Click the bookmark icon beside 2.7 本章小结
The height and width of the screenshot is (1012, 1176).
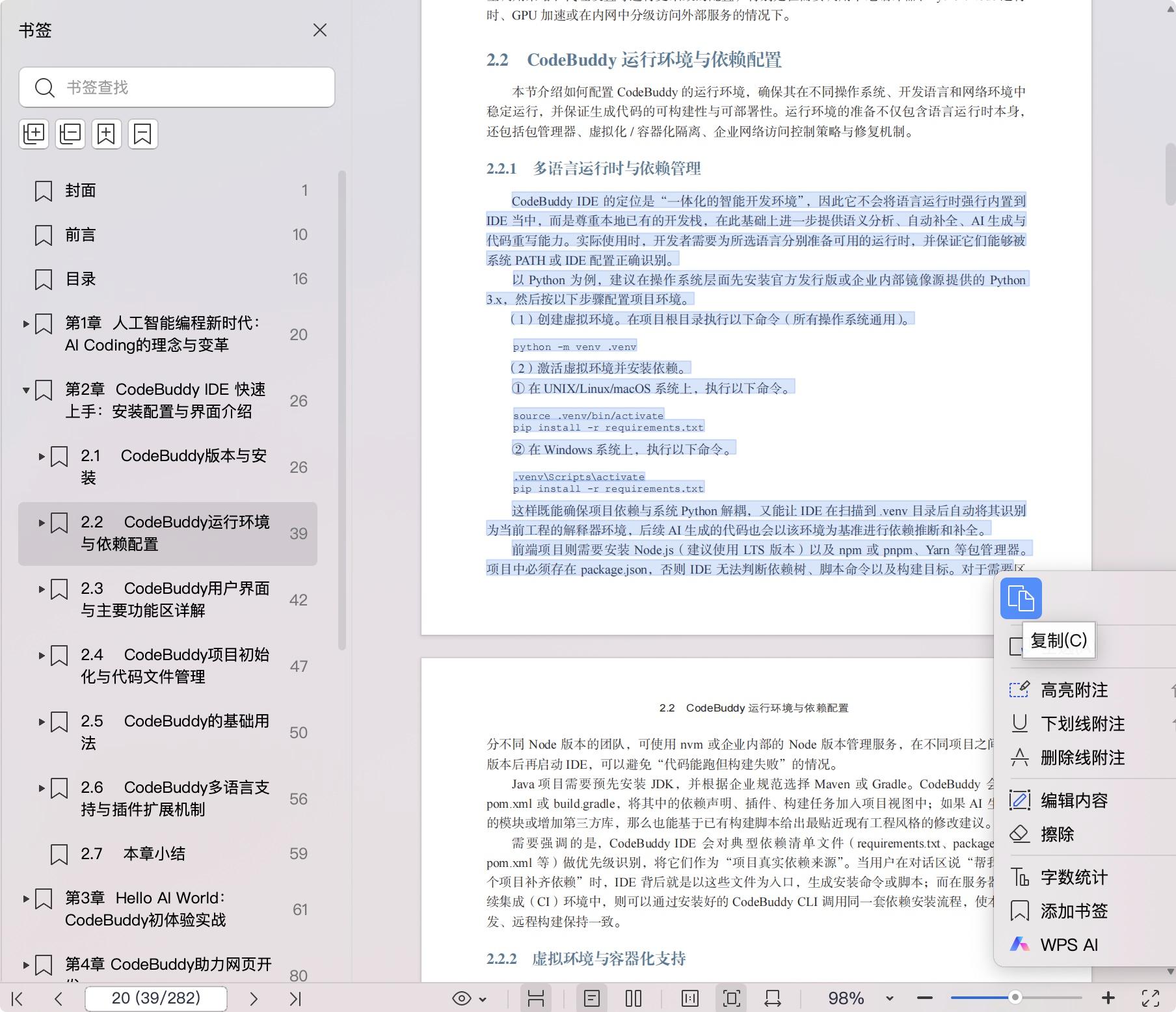pos(59,855)
